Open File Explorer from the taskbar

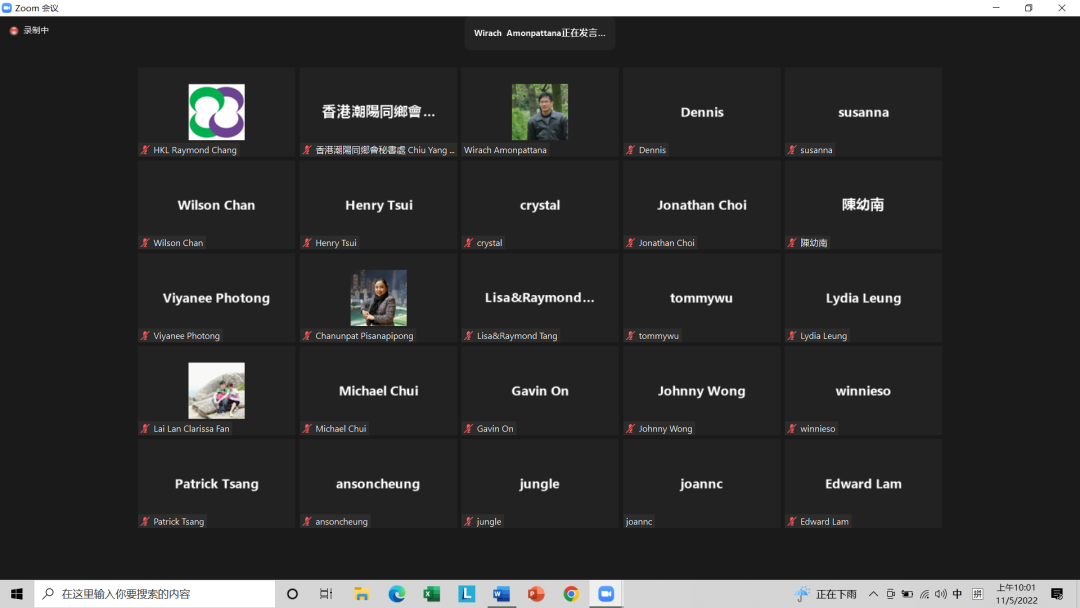click(361, 594)
